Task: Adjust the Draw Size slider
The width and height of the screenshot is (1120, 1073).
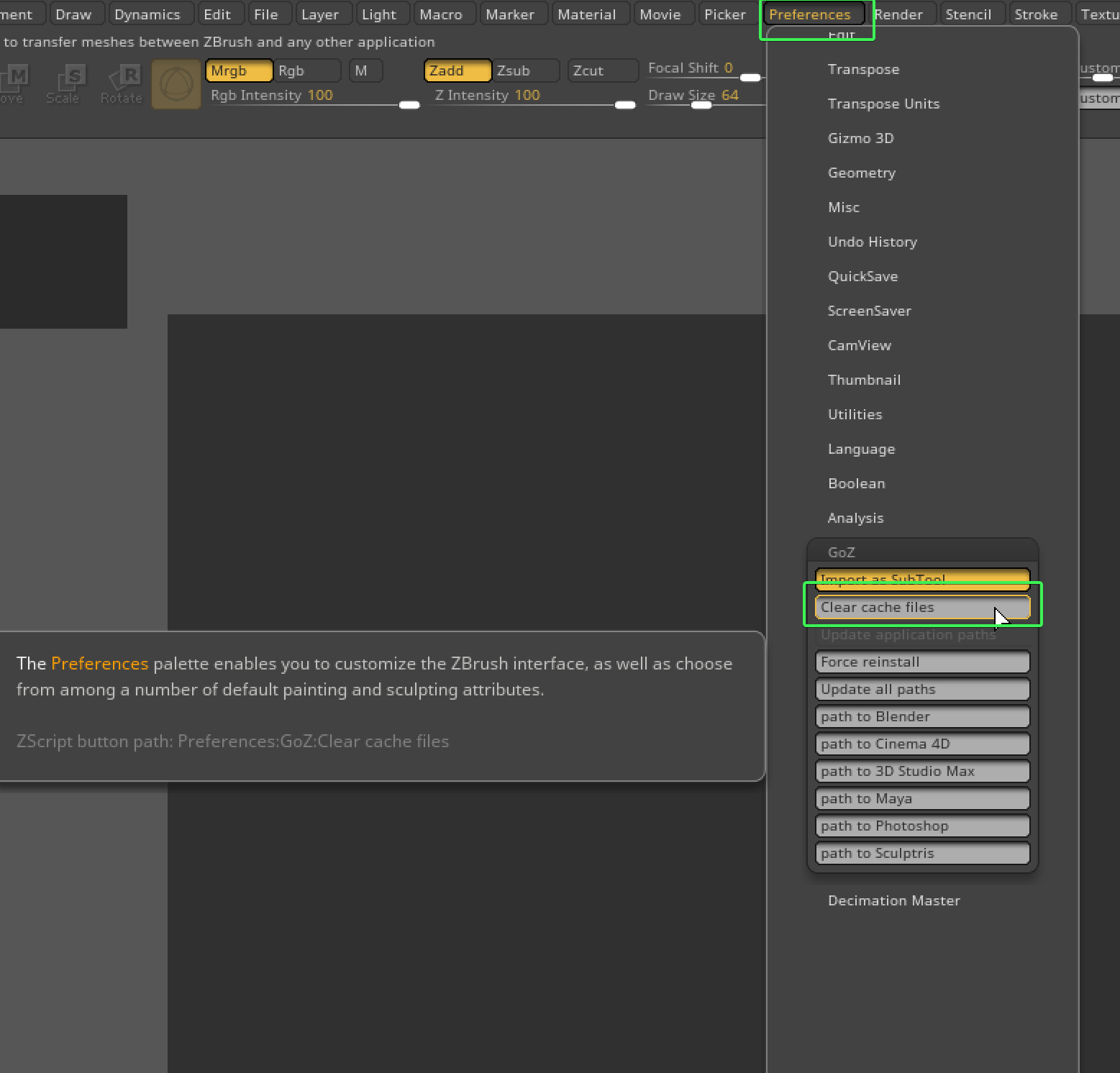Action: pyautogui.click(x=701, y=105)
